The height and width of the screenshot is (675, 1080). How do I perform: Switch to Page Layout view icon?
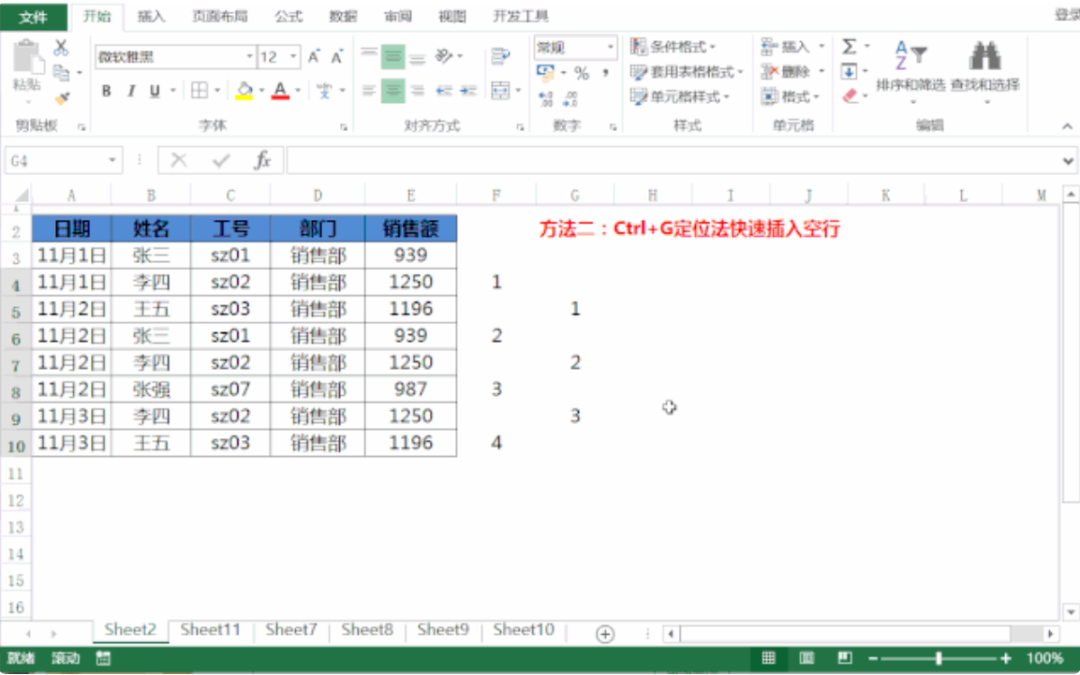coord(807,658)
